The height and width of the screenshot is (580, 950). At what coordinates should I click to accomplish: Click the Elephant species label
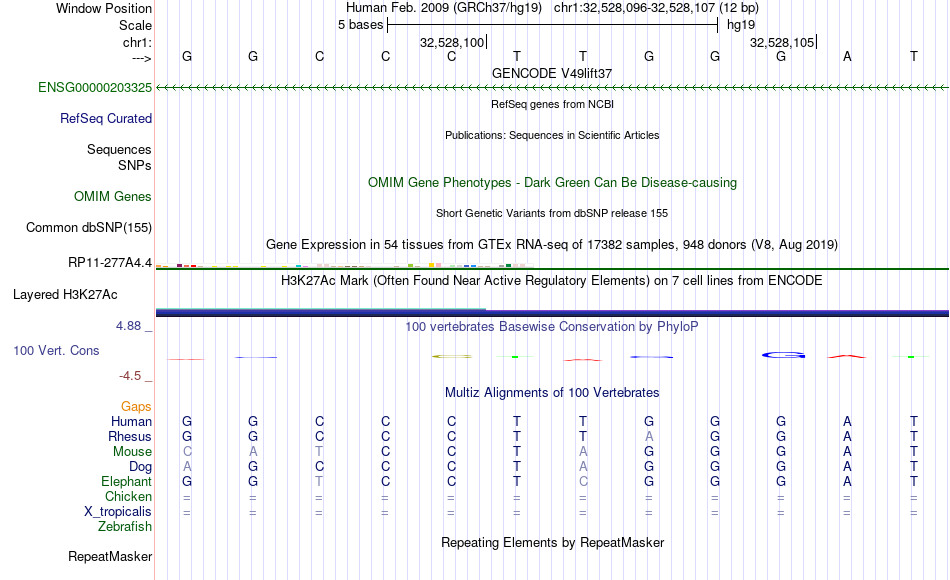point(127,481)
